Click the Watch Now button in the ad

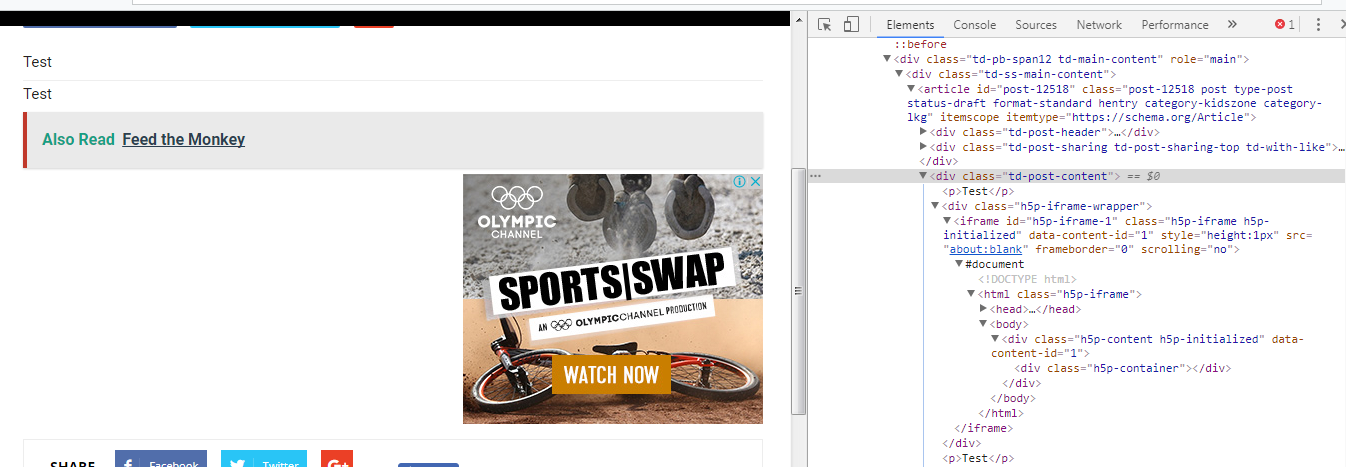point(612,375)
